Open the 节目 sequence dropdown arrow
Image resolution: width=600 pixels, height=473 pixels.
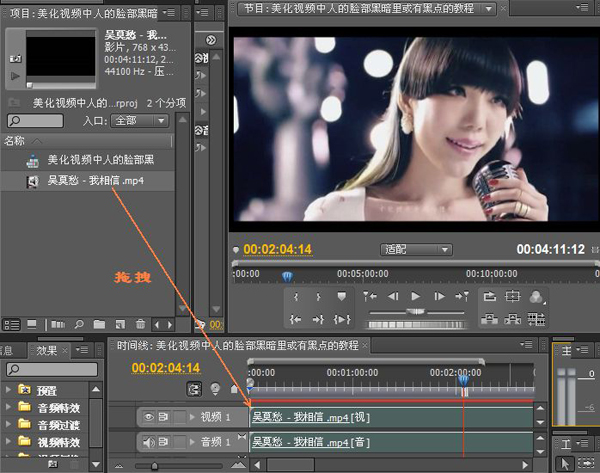tap(489, 9)
